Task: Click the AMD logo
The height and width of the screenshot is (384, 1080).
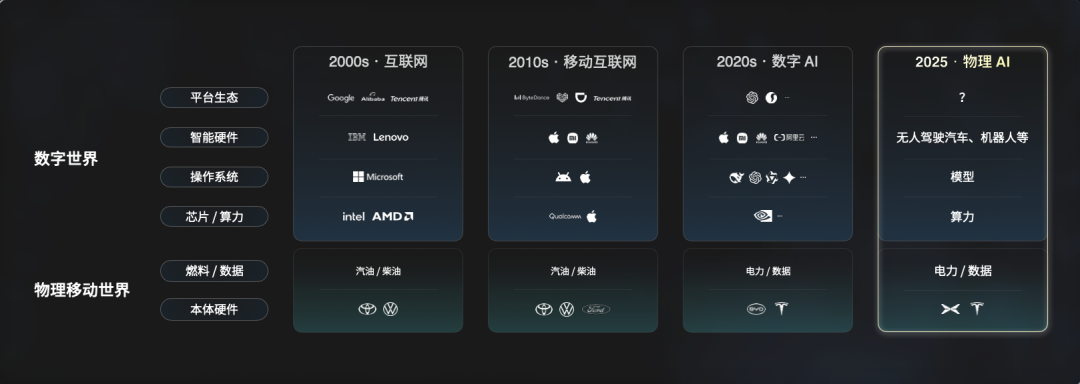Action: tap(393, 216)
